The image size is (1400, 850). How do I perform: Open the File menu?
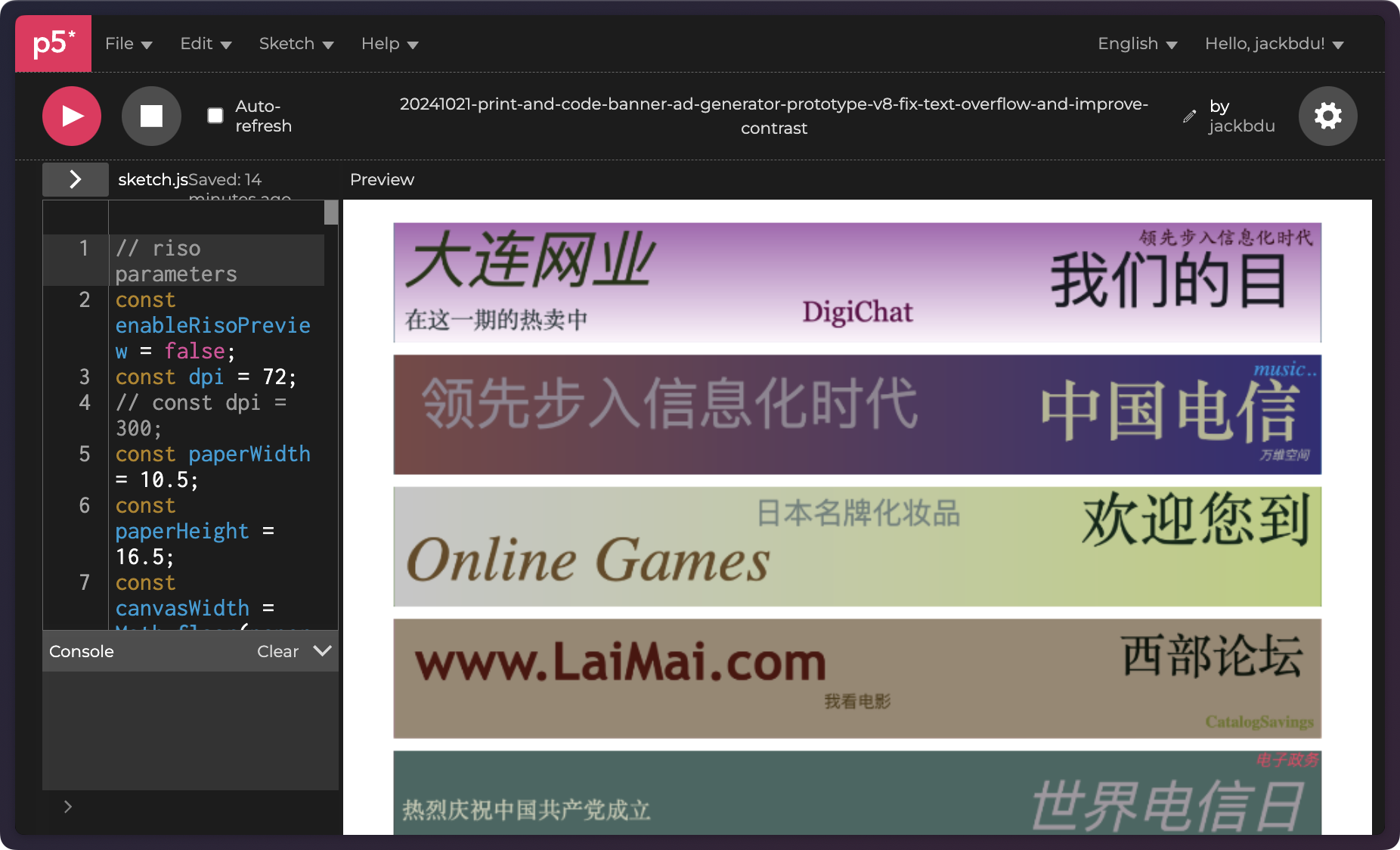[129, 44]
